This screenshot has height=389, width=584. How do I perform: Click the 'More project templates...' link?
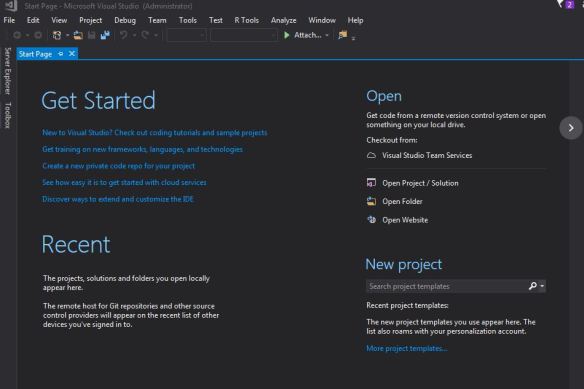coord(407,348)
